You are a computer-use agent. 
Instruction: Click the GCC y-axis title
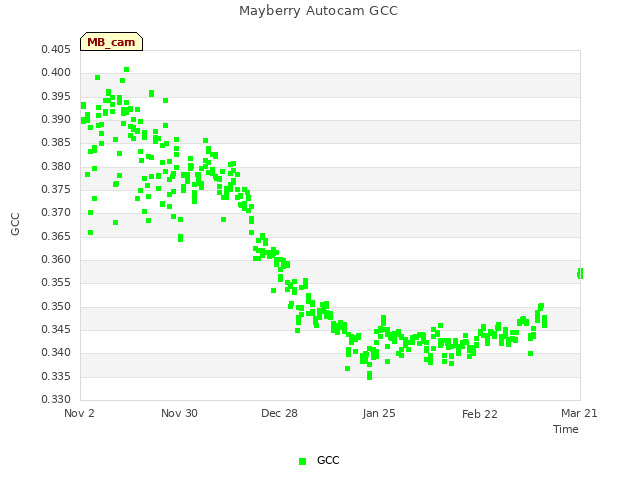pyautogui.click(x=15, y=224)
